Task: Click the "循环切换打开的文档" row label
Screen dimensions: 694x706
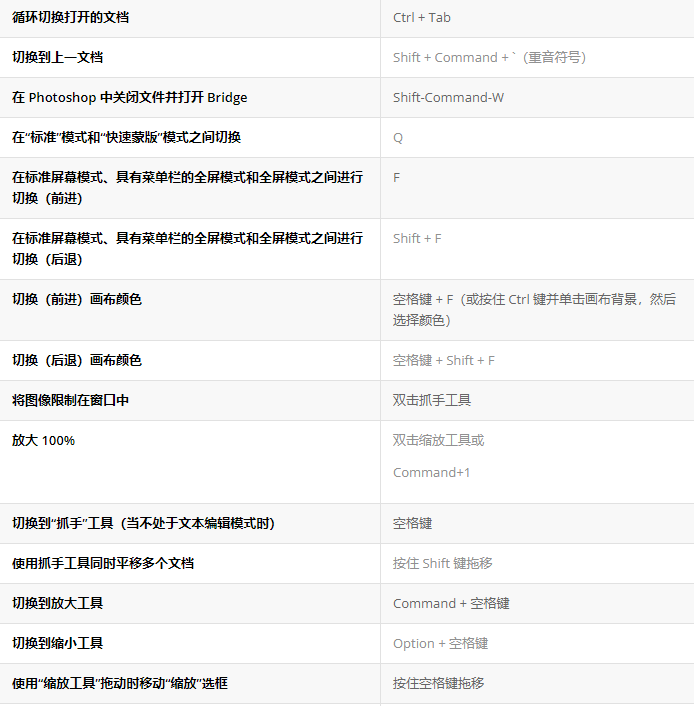Action: (70, 17)
